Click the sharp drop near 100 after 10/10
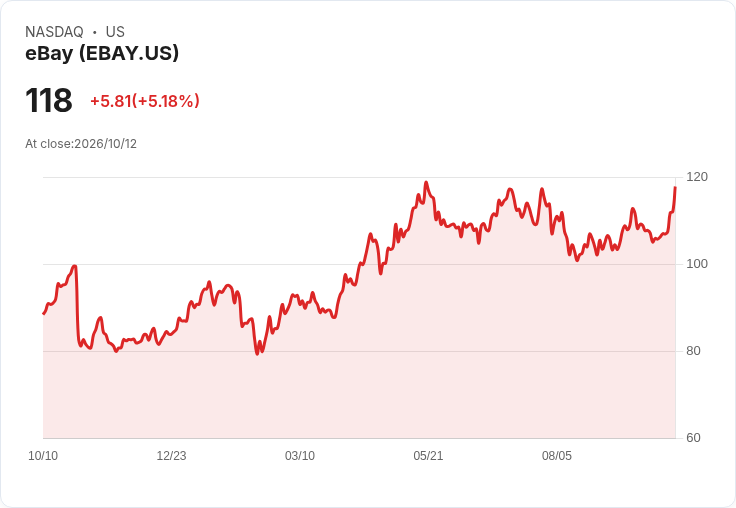 (x=76, y=300)
